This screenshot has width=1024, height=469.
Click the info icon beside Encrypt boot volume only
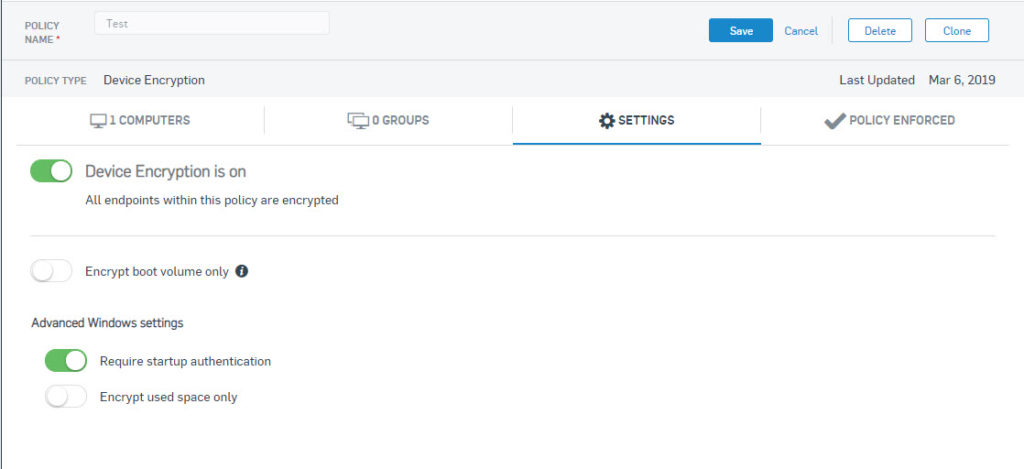[242, 271]
